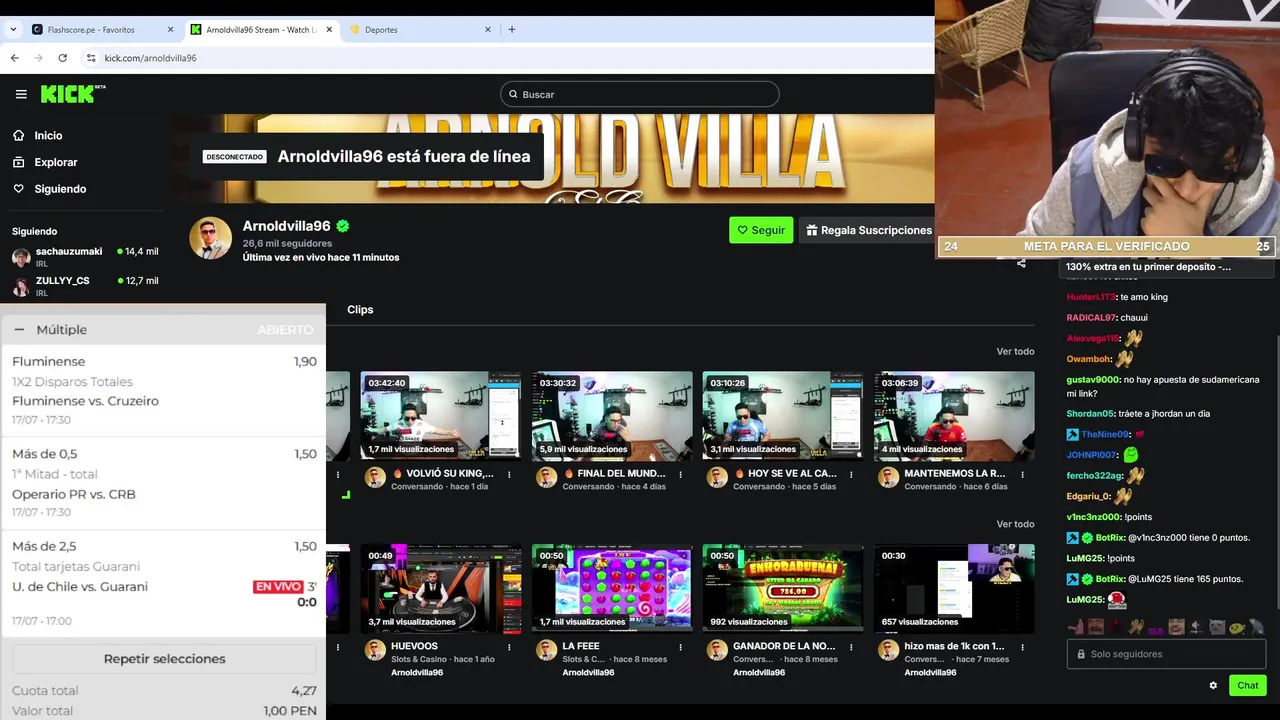The image size is (1280, 720).
Task: Open the browser tab search dropdown
Action: click(13, 30)
